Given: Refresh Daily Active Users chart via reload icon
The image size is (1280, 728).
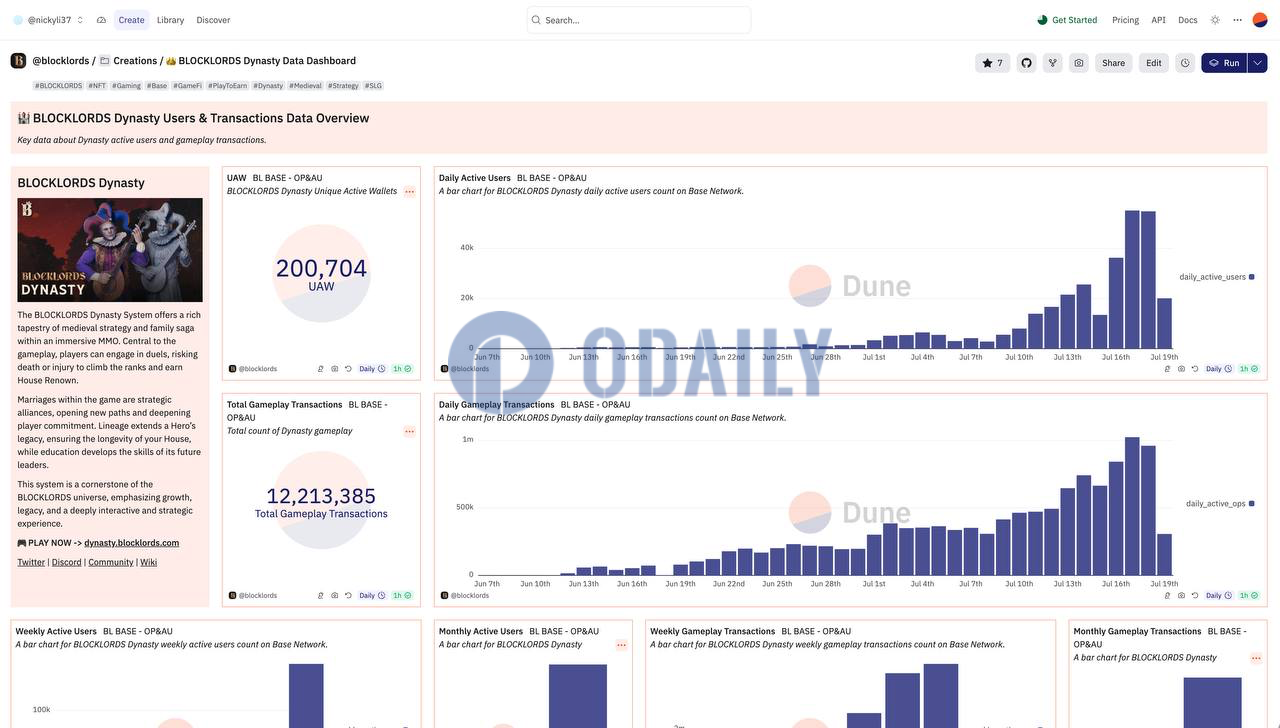Looking at the screenshot, I should [x=1195, y=369].
